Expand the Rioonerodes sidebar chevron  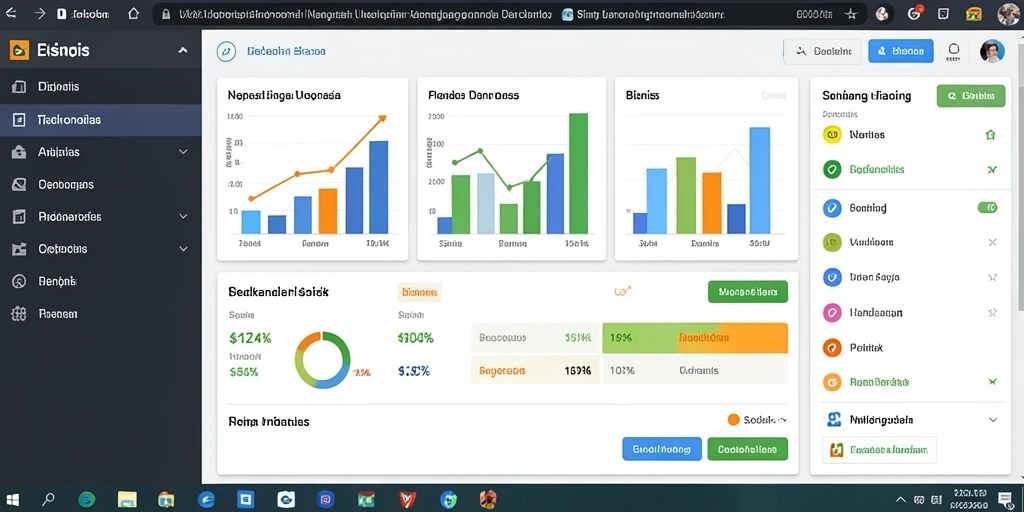tap(183, 216)
